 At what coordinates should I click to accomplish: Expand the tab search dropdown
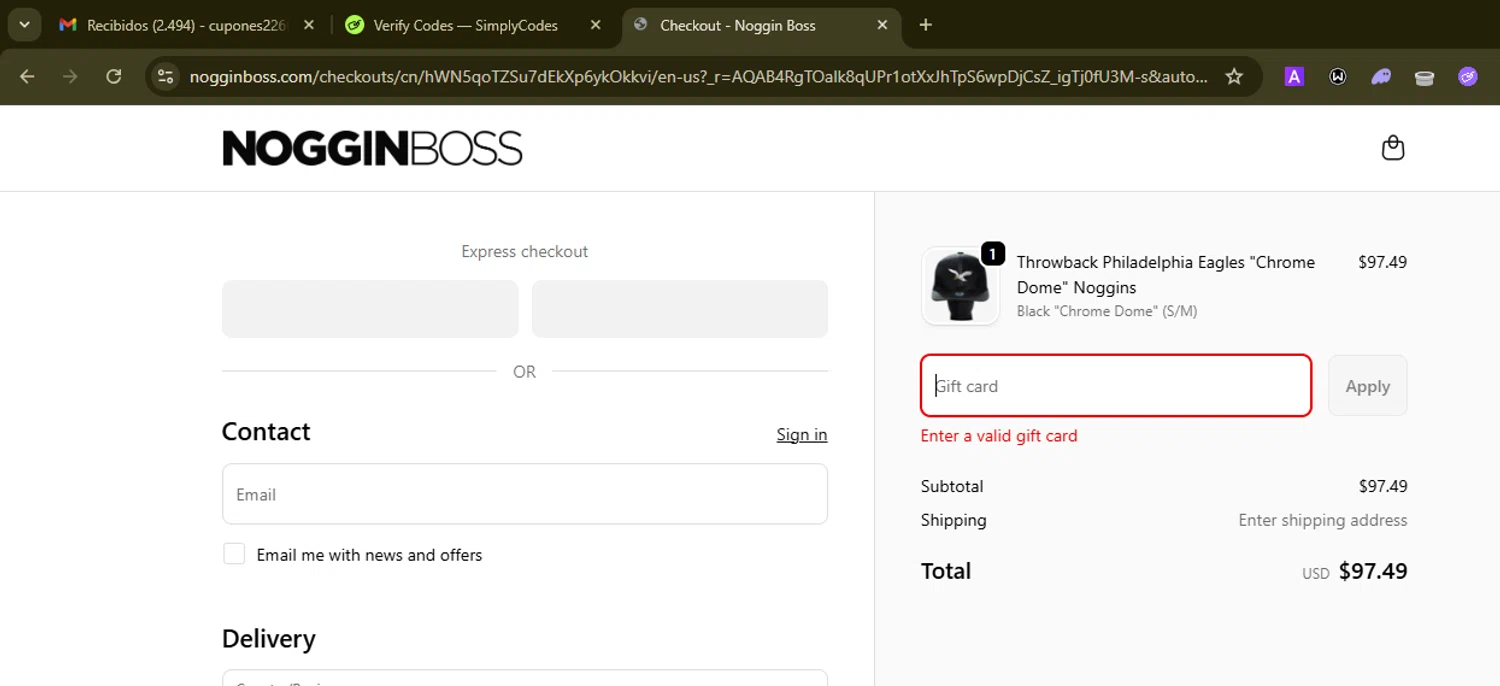tap(24, 24)
